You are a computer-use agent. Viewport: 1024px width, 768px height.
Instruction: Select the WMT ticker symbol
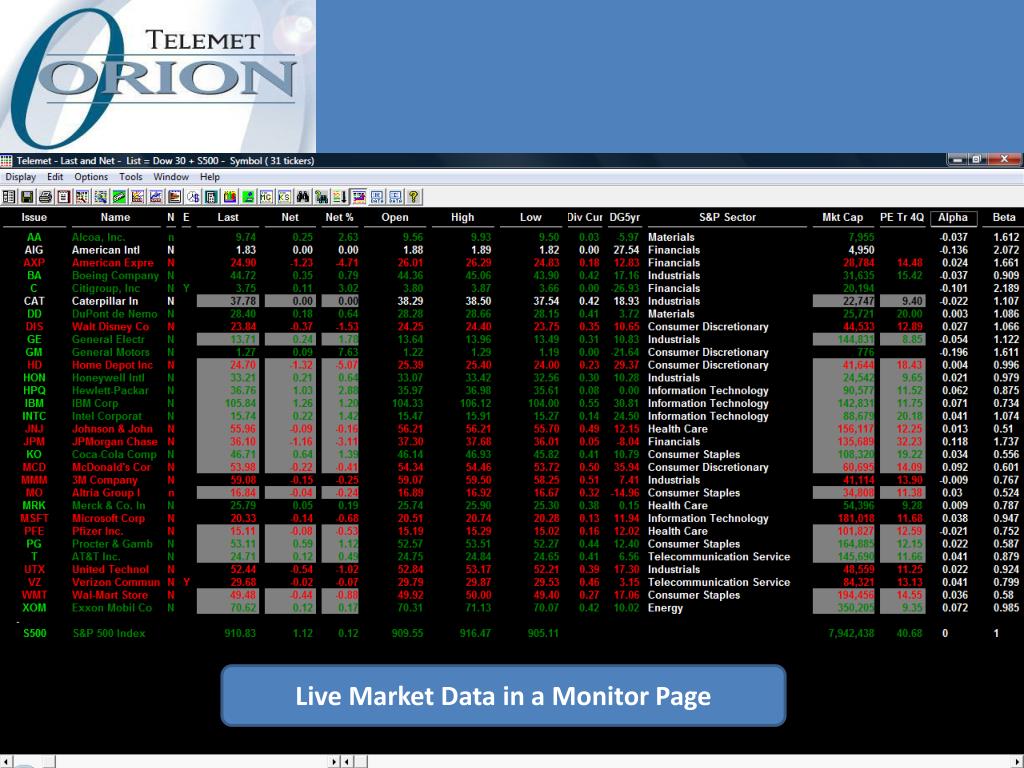click(34, 595)
